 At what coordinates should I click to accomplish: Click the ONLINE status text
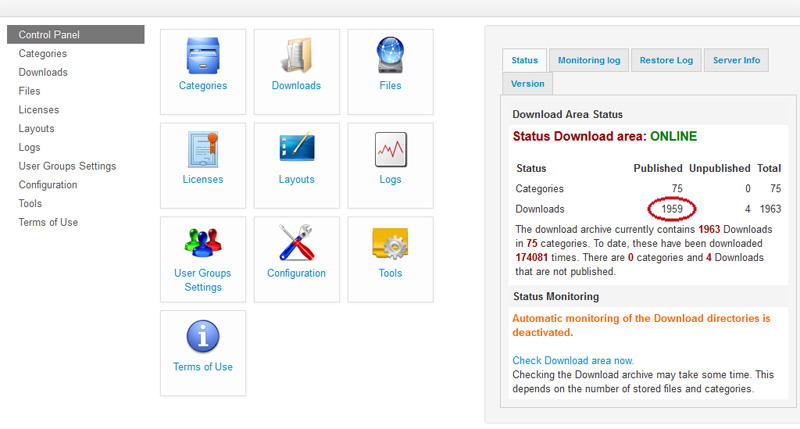coord(673,137)
